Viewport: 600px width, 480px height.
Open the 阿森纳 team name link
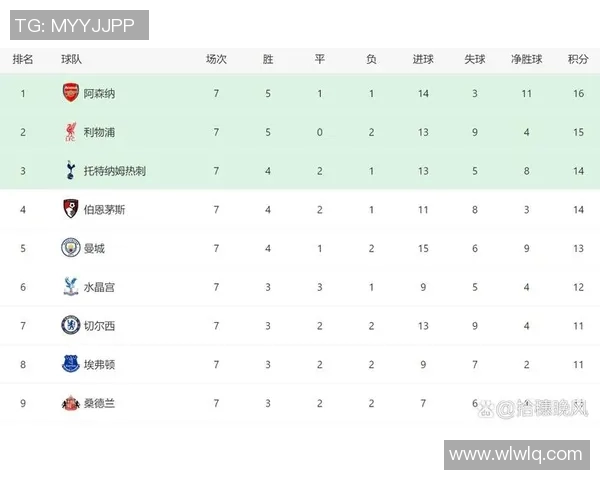[99, 93]
